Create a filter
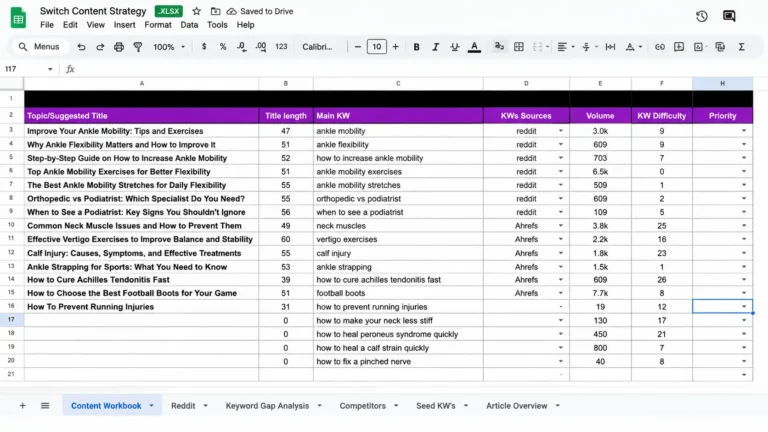Image resolution: width=768 pixels, height=432 pixels. (x=720, y=47)
